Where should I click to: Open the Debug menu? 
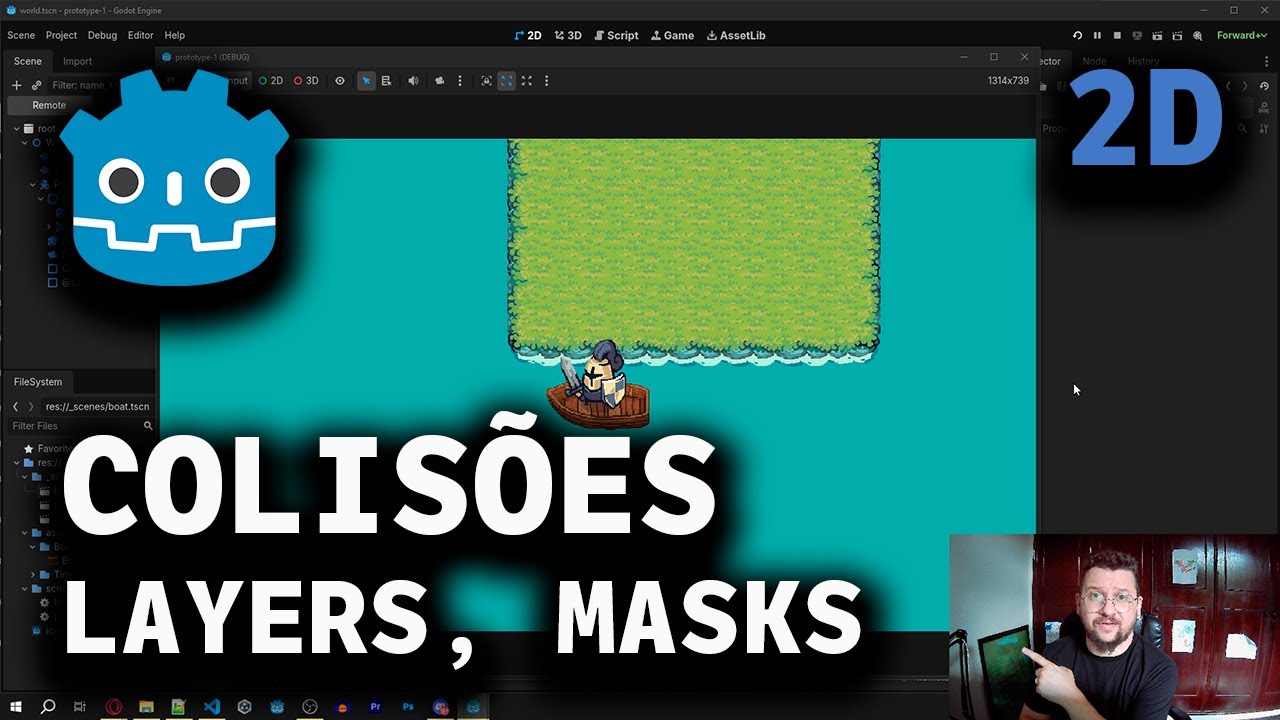click(x=102, y=35)
